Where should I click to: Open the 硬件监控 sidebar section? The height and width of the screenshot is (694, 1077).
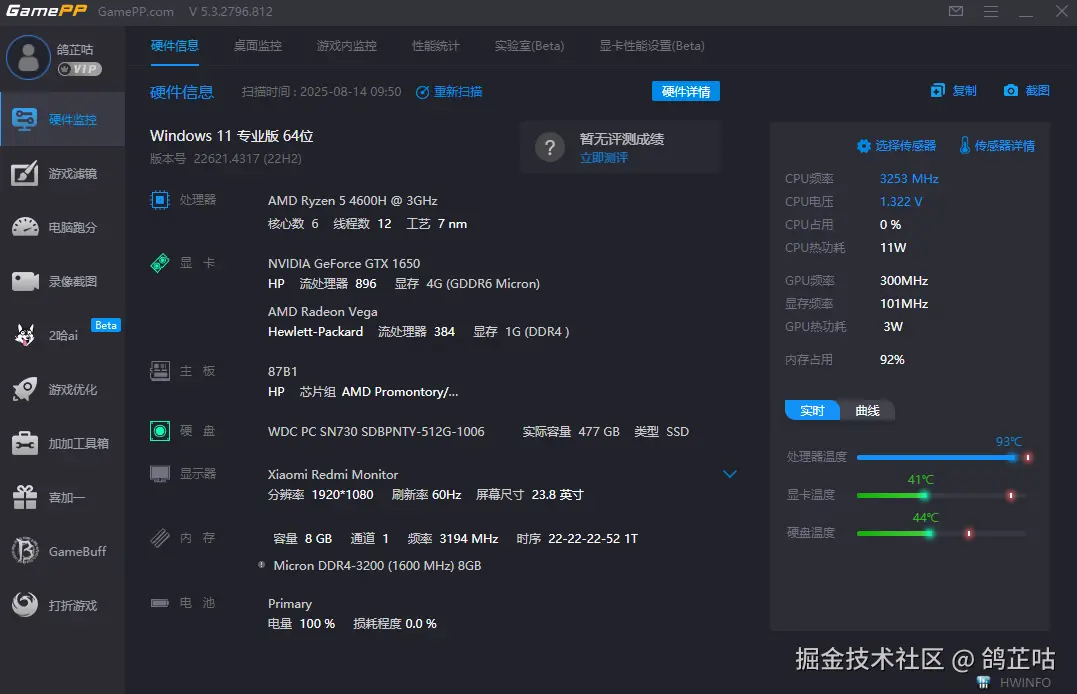[63, 120]
